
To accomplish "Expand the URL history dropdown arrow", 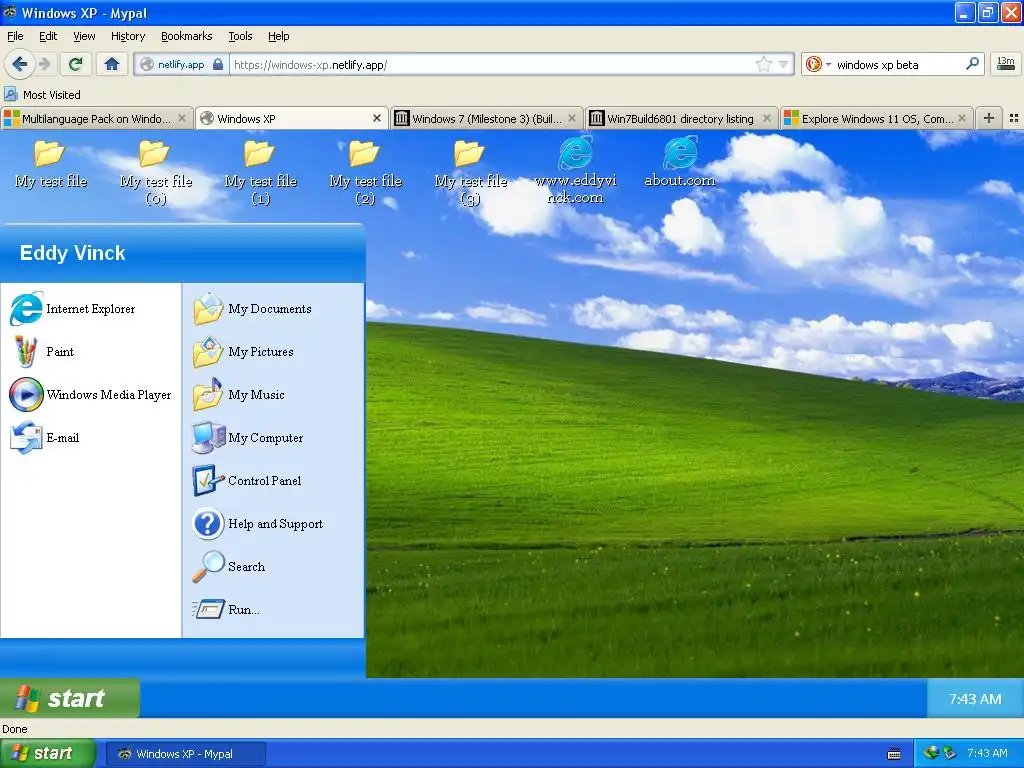I will click(783, 64).
